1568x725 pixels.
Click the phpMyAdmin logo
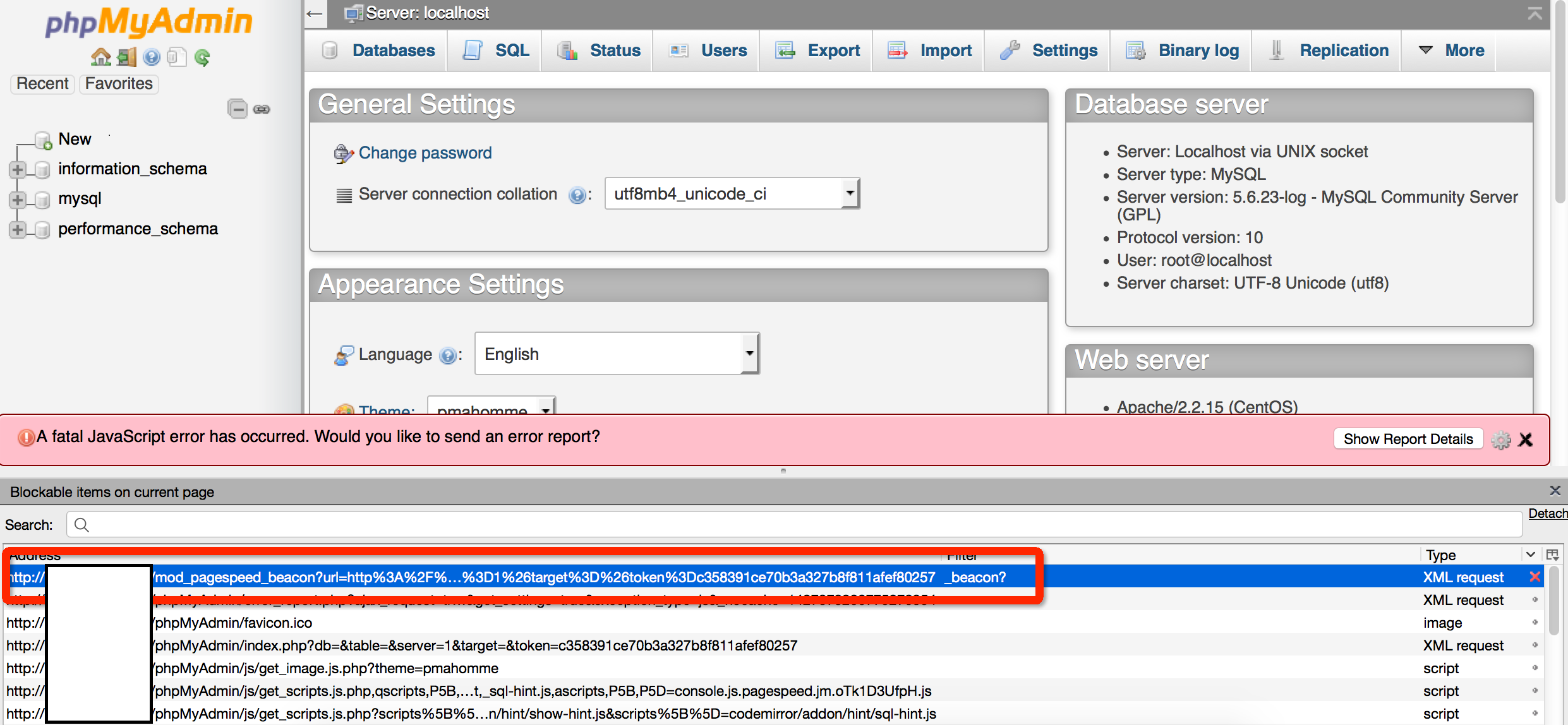(x=148, y=23)
